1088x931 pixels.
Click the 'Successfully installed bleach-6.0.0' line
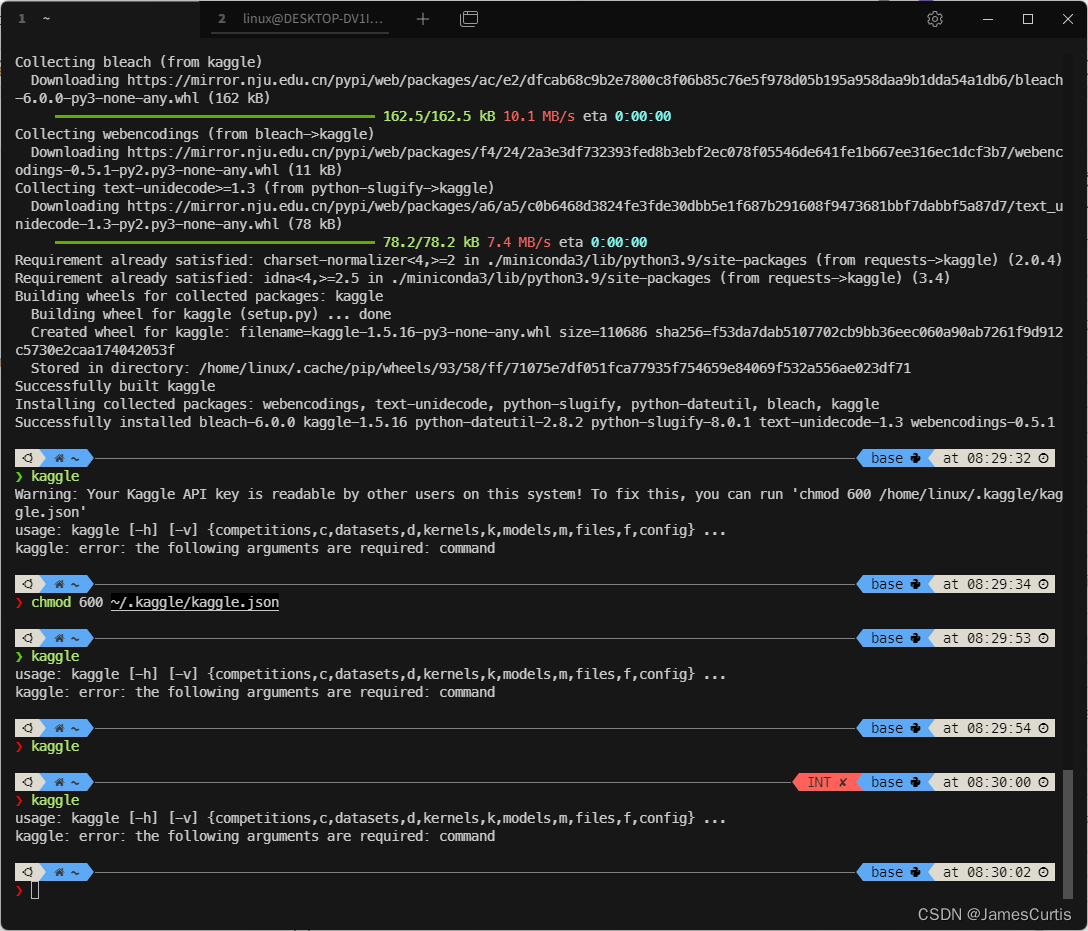pyautogui.click(x=535, y=422)
